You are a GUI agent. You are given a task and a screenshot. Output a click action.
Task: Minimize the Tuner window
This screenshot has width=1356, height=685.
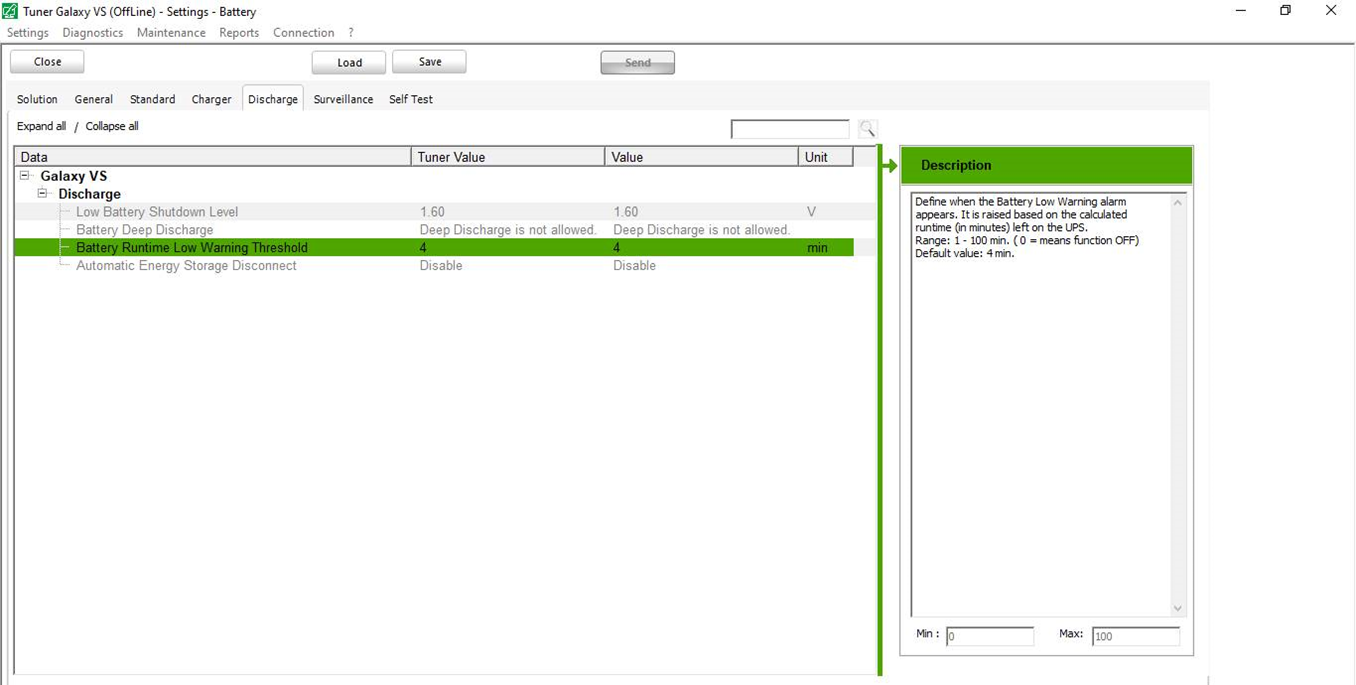point(1240,11)
